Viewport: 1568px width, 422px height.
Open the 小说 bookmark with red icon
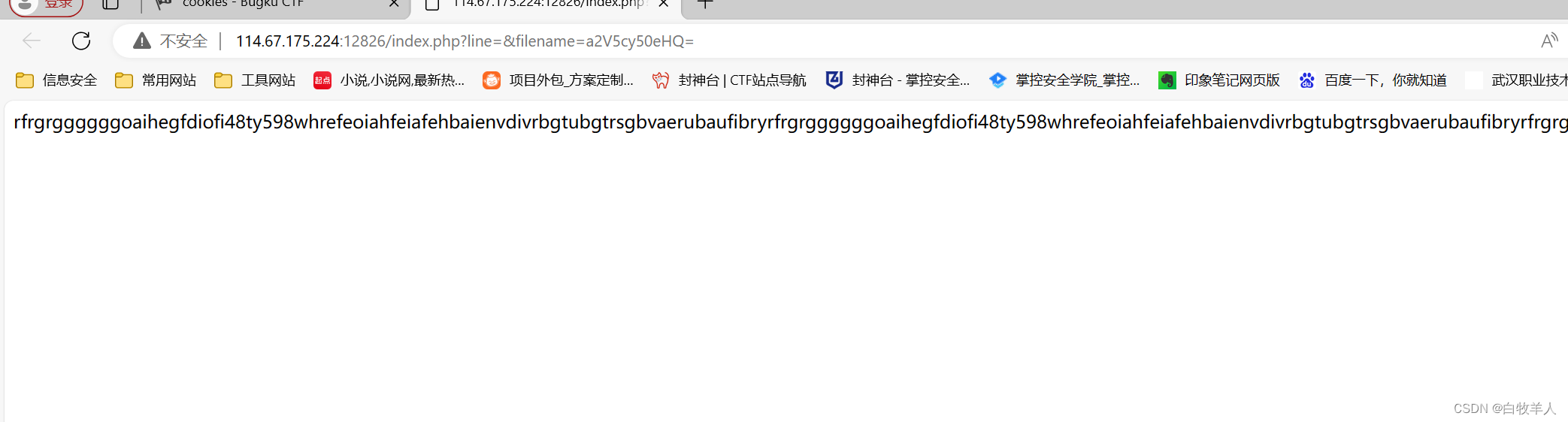pos(389,80)
